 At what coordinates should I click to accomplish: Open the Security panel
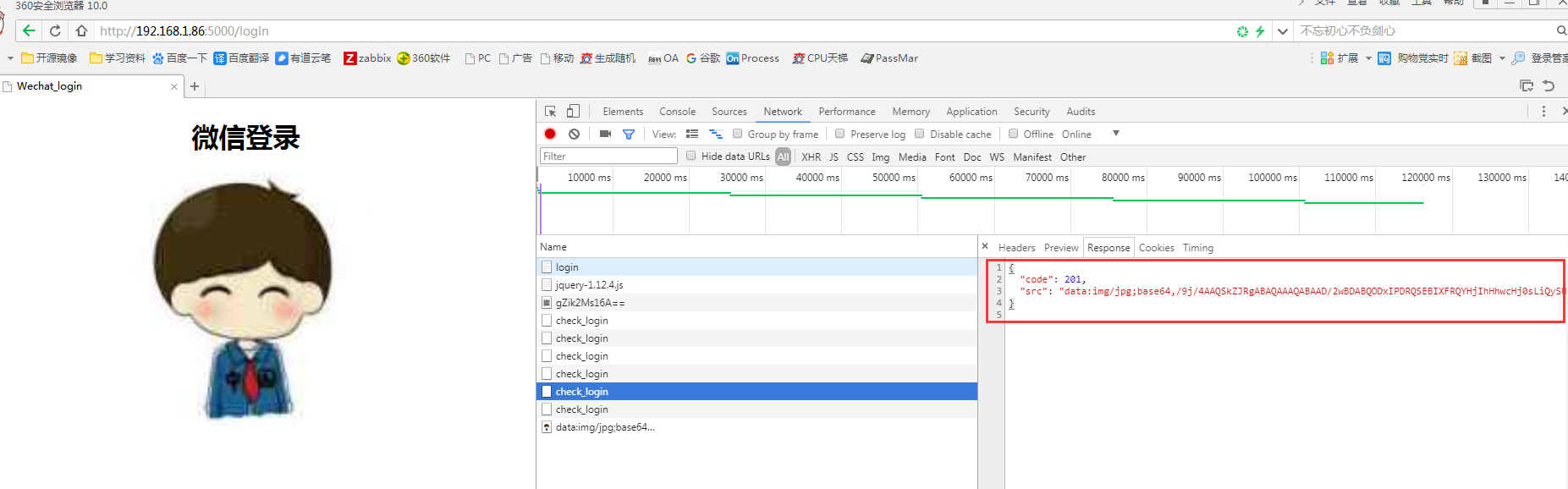(x=1032, y=112)
